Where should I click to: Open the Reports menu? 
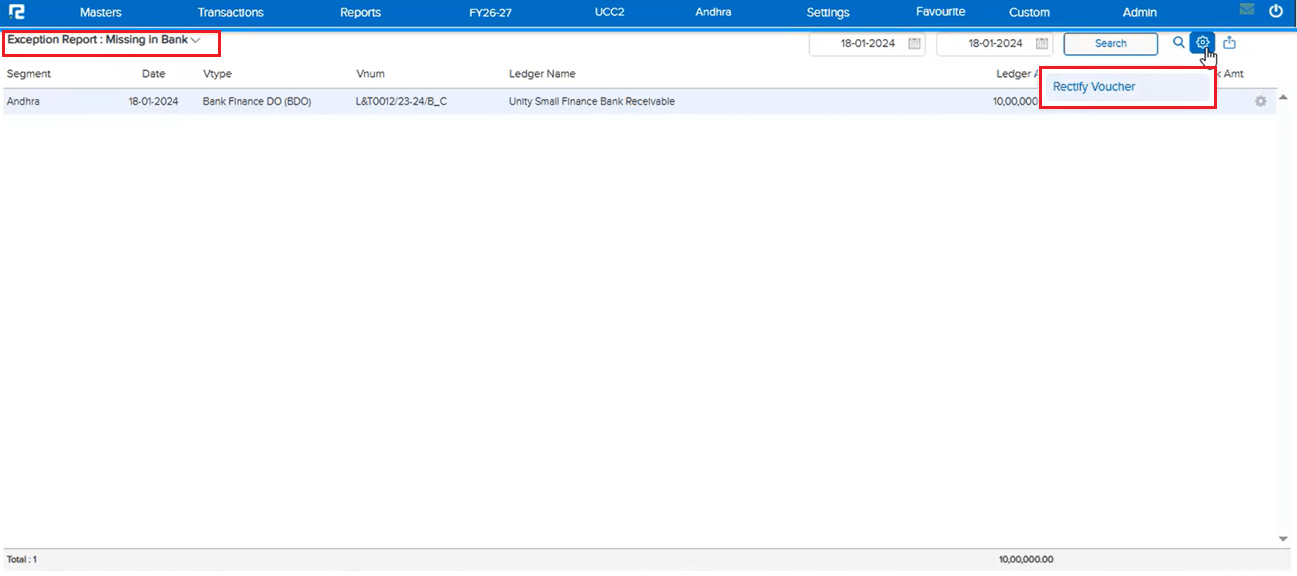tap(360, 13)
